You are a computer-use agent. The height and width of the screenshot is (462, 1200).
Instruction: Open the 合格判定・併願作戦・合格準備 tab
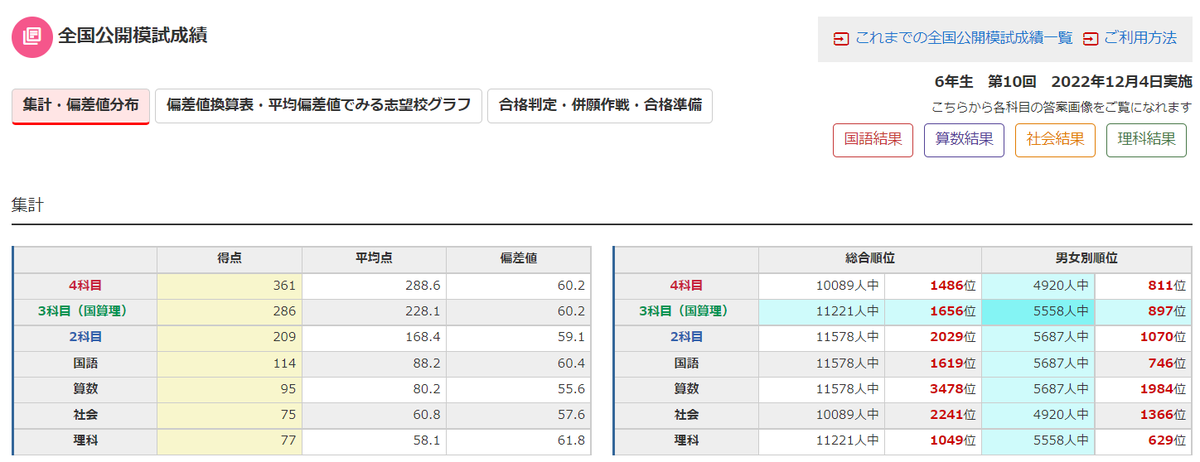coord(599,105)
